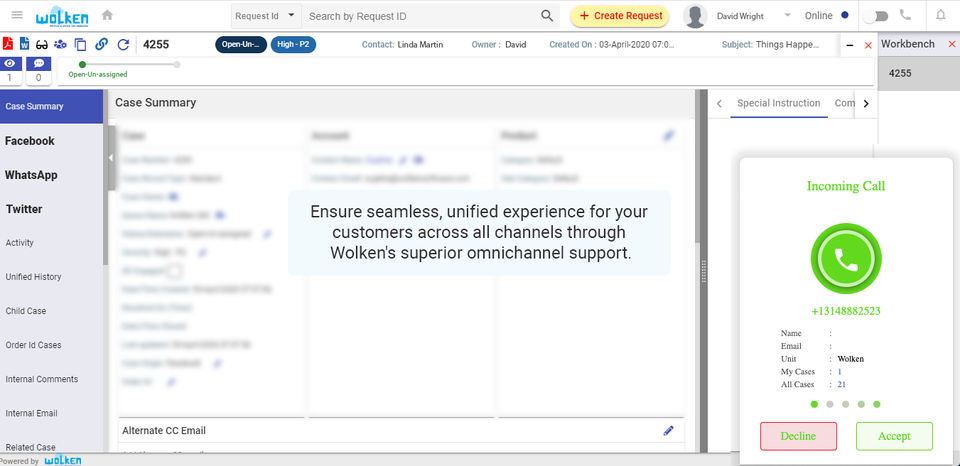Edit the Product section pencil
960x466 pixels.
tap(669, 136)
